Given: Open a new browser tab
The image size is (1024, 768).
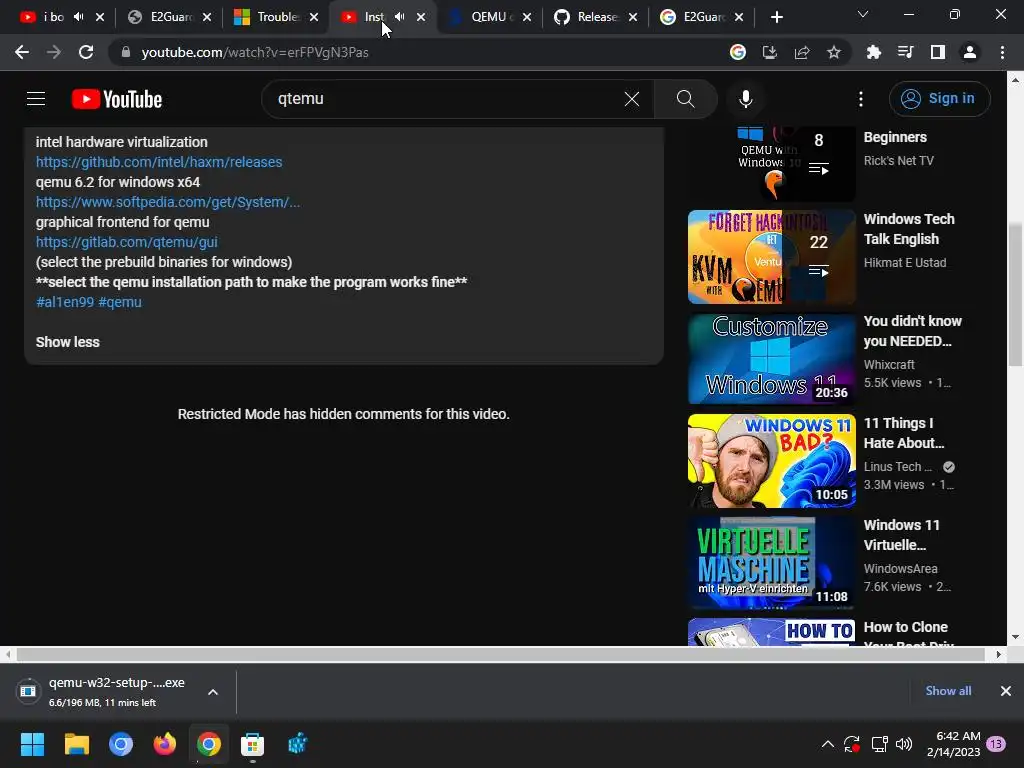Looking at the screenshot, I should (776, 18).
